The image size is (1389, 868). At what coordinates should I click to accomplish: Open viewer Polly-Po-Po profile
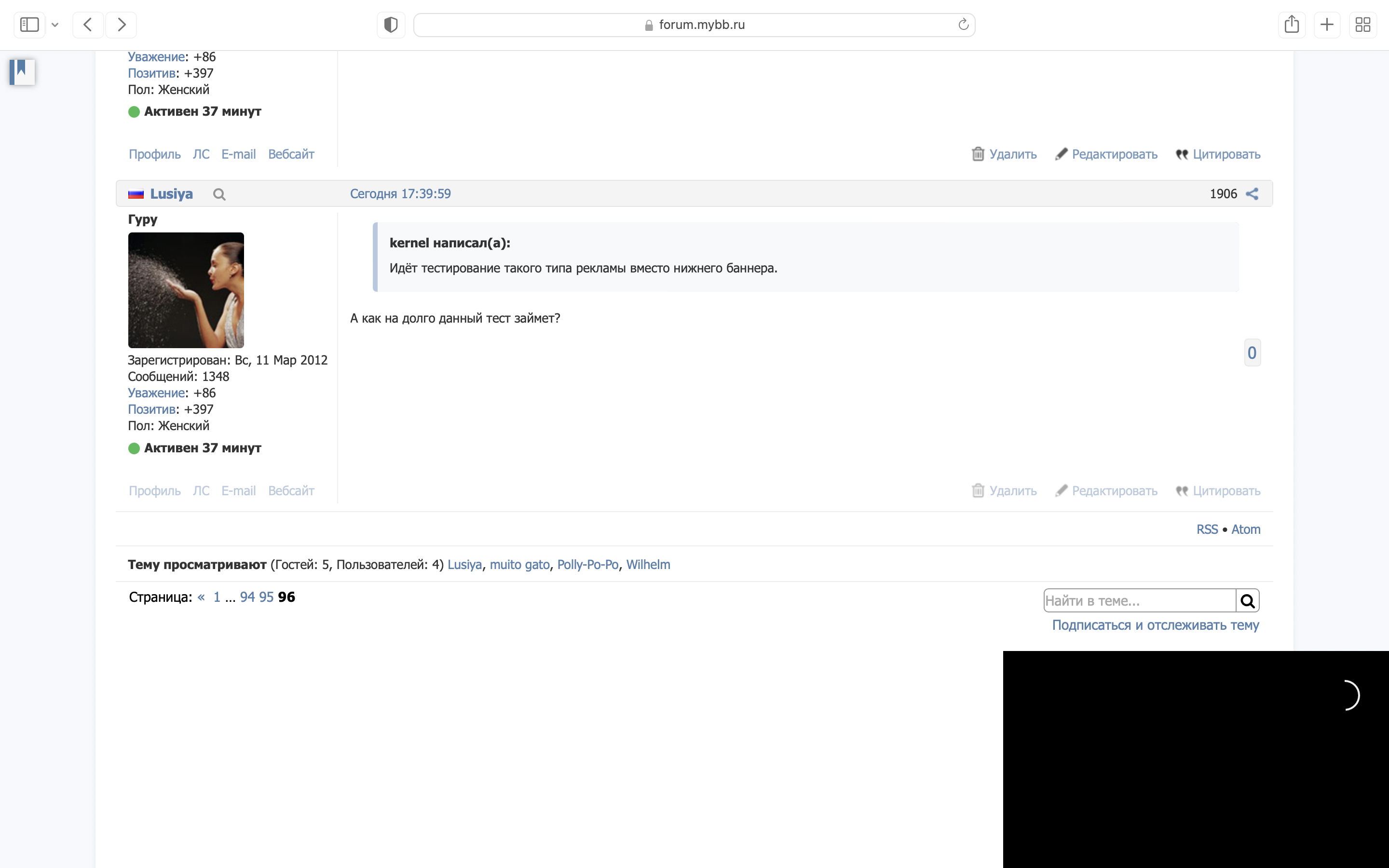[x=588, y=565]
